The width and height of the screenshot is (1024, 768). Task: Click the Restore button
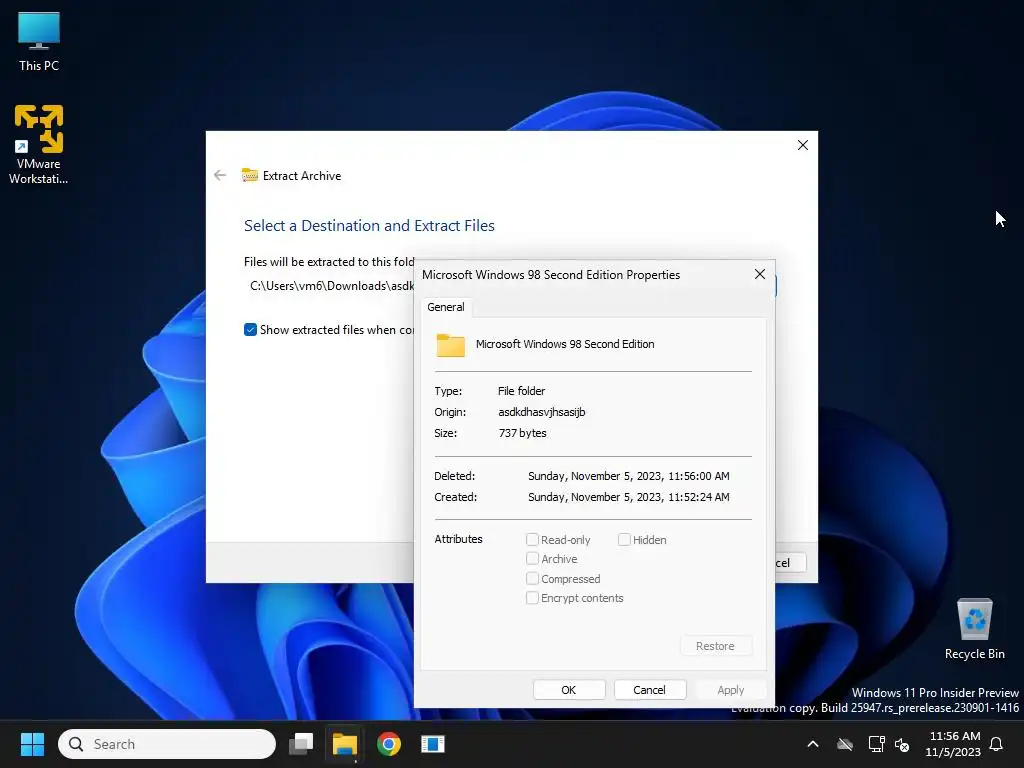[x=716, y=646]
